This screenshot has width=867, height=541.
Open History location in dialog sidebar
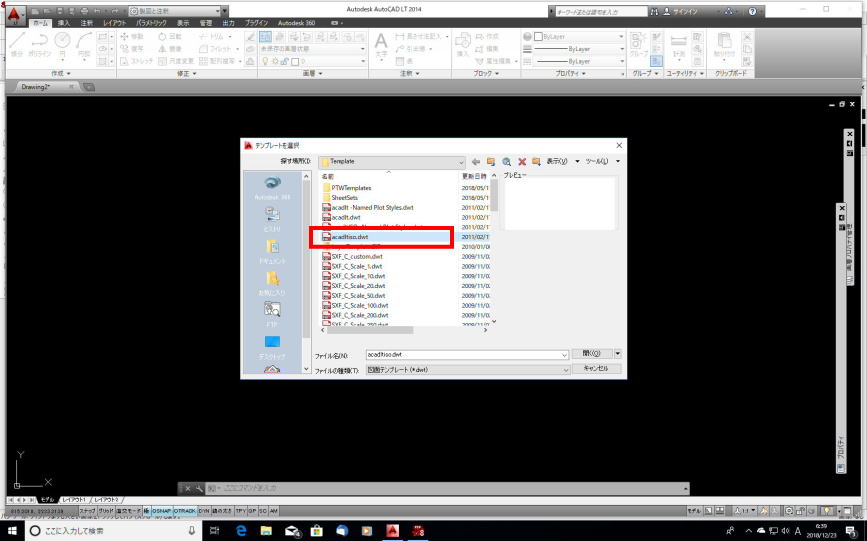pos(273,219)
